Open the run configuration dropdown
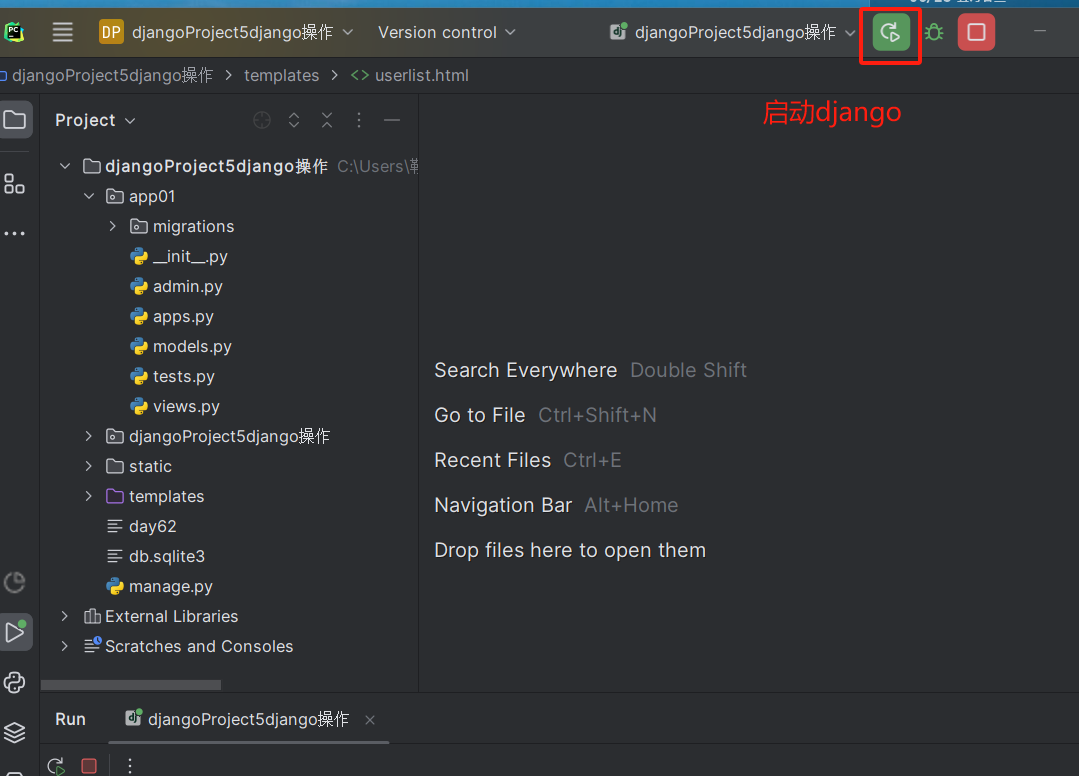Screen dimensions: 1079x776 pyautogui.click(x=732, y=32)
